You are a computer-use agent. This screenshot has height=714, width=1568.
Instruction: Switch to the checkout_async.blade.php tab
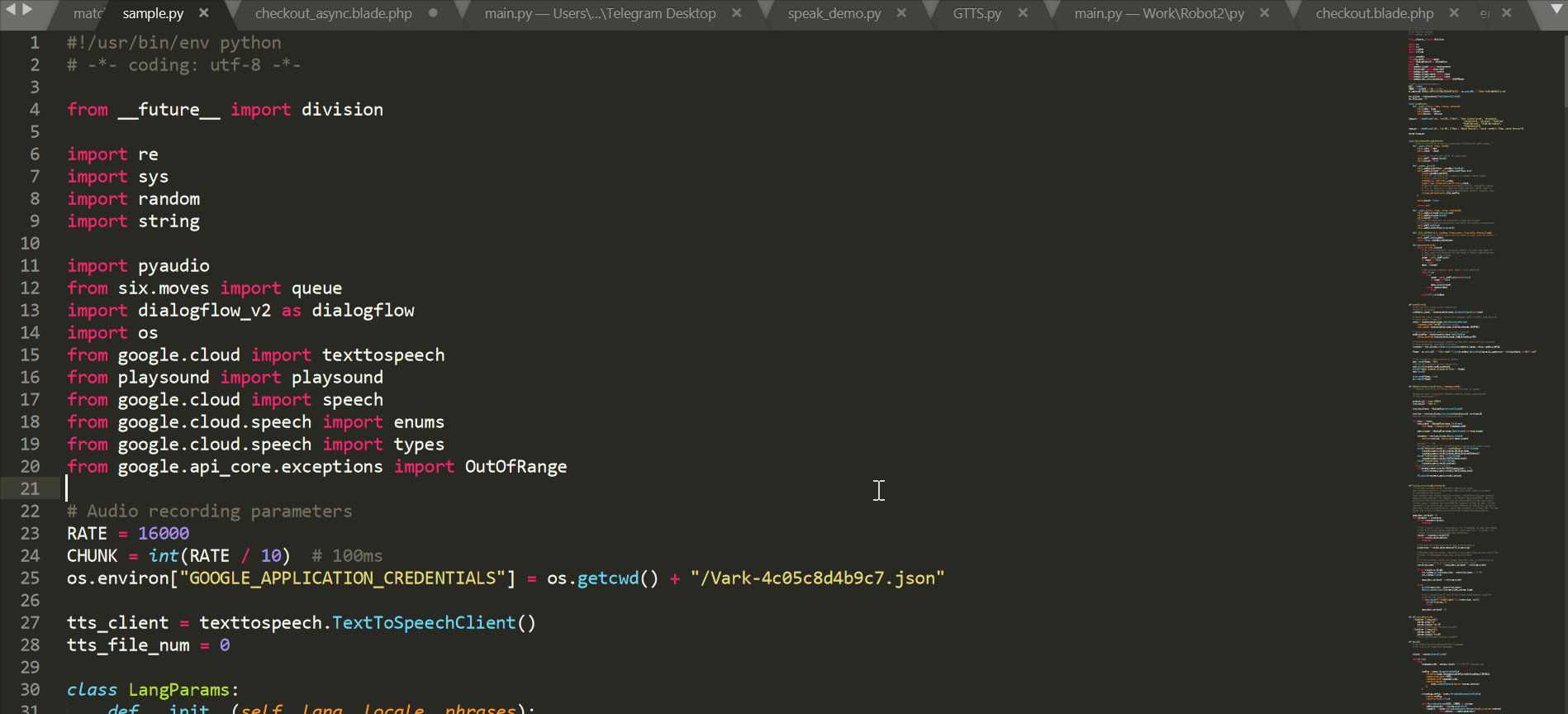tap(334, 14)
